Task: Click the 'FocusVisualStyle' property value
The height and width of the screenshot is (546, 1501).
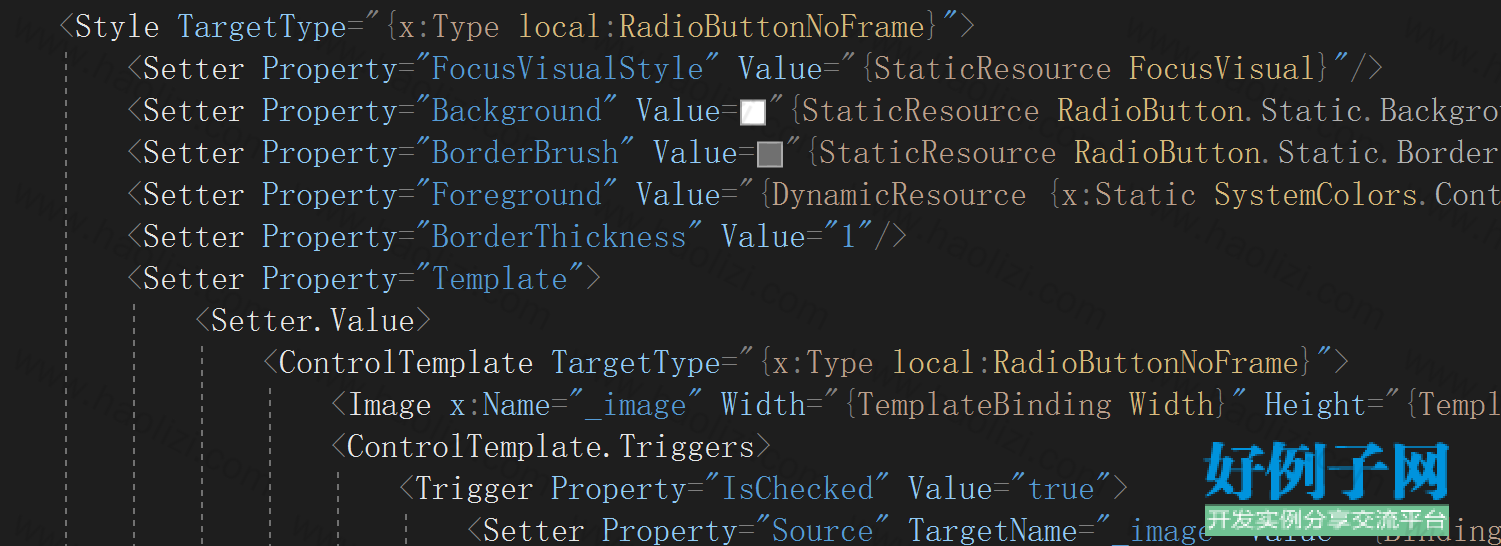Action: 567,69
